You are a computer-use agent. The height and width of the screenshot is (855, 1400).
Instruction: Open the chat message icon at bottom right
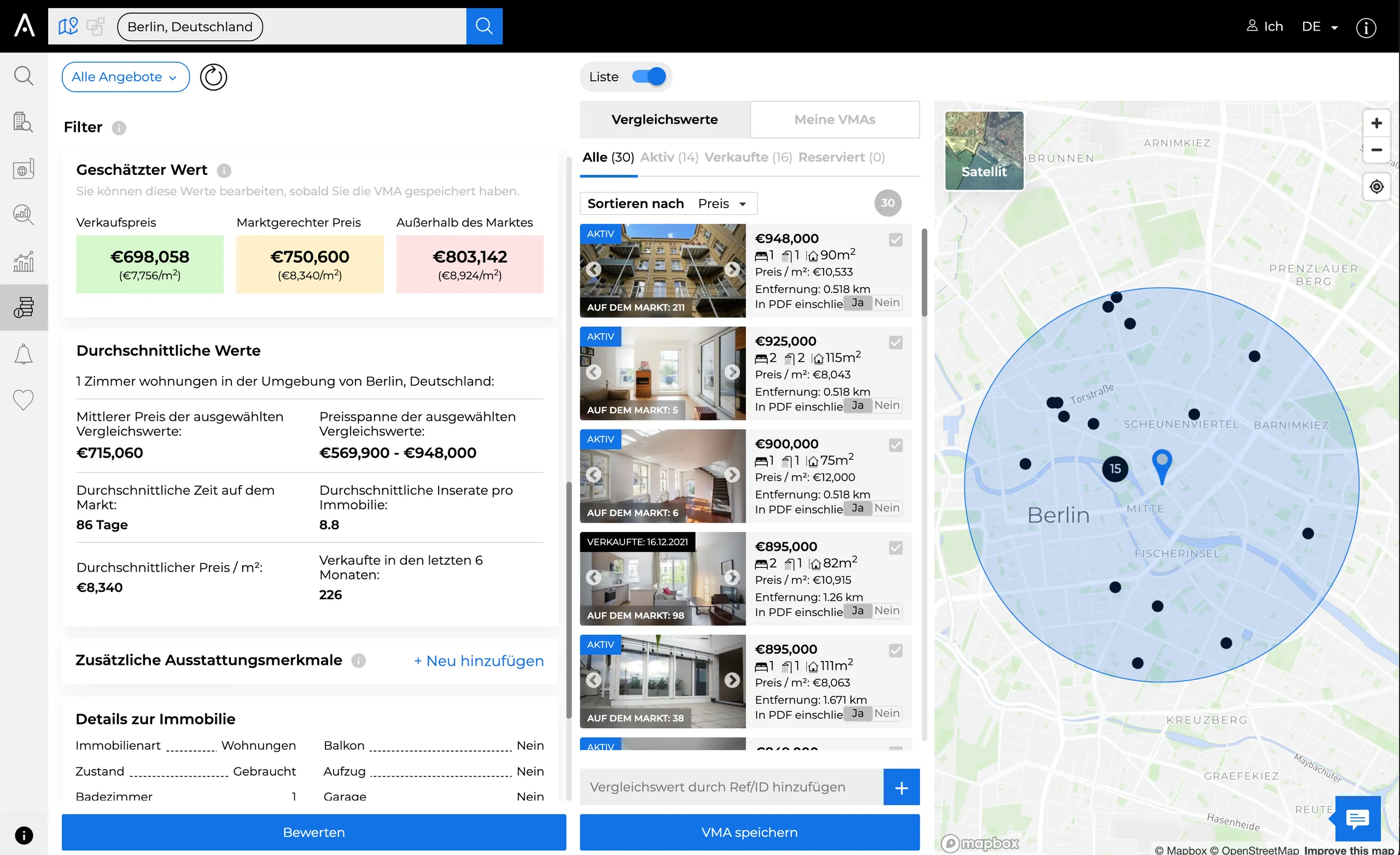pos(1357,818)
